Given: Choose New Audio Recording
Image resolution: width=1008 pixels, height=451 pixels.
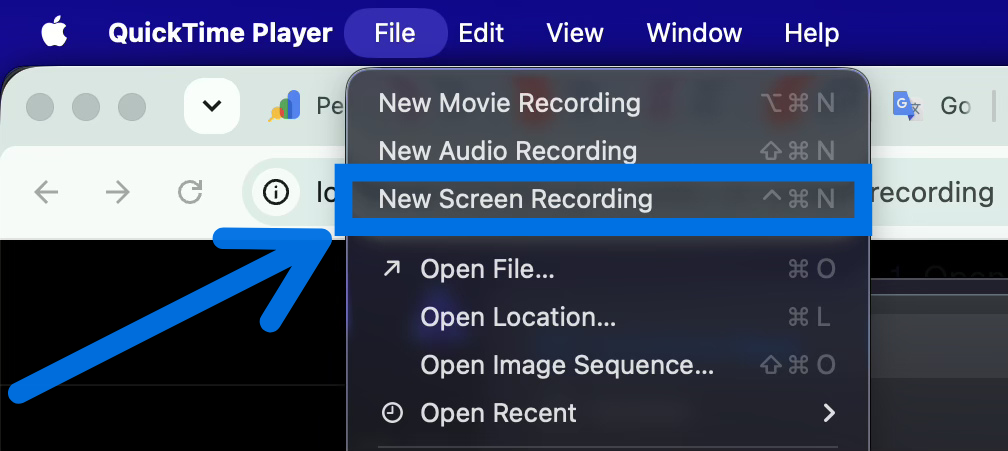Looking at the screenshot, I should [608, 151].
